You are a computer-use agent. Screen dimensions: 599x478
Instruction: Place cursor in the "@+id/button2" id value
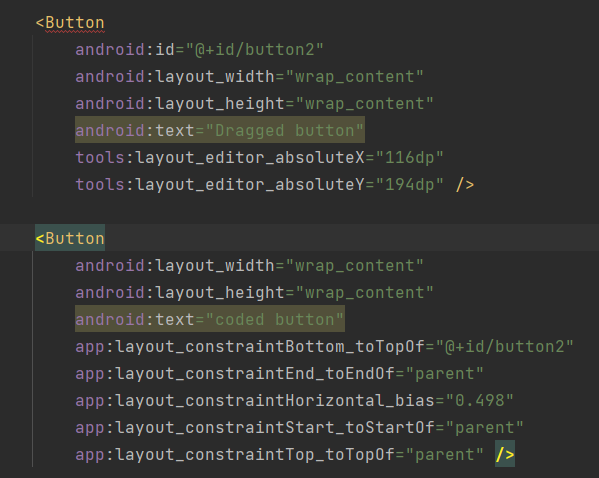[254, 50]
